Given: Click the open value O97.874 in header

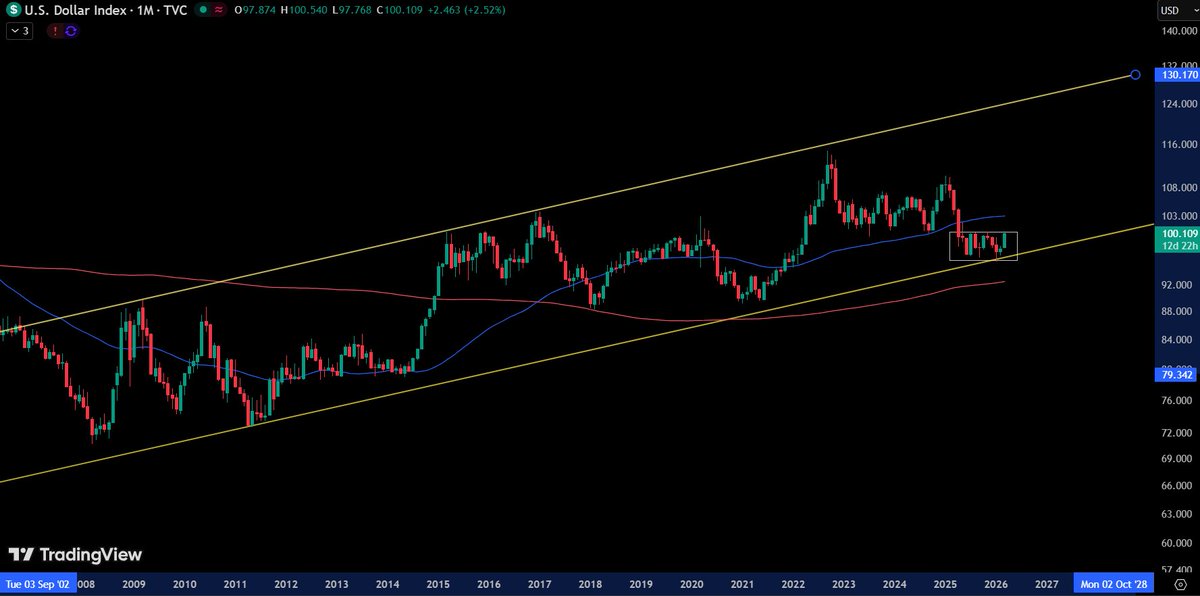Looking at the screenshot, I should click(x=256, y=10).
